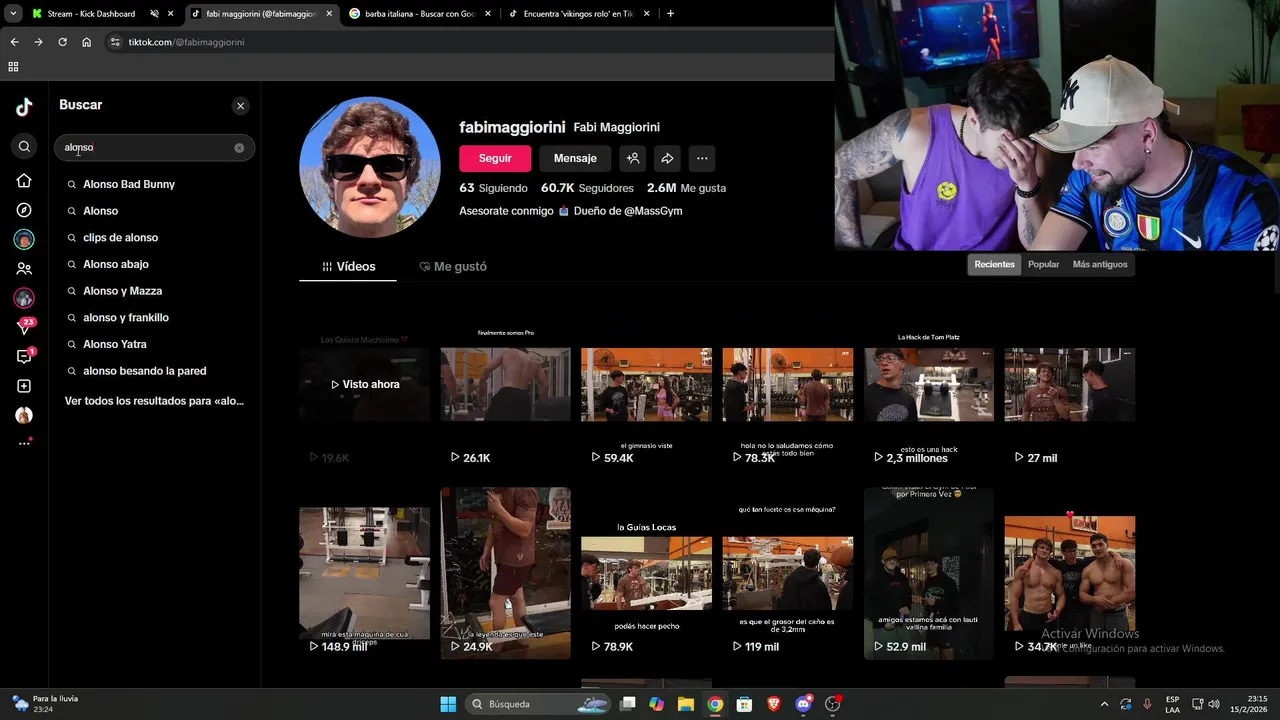Click the sidebar search magnifier icon
Image resolution: width=1280 pixels, height=720 pixels.
point(24,147)
